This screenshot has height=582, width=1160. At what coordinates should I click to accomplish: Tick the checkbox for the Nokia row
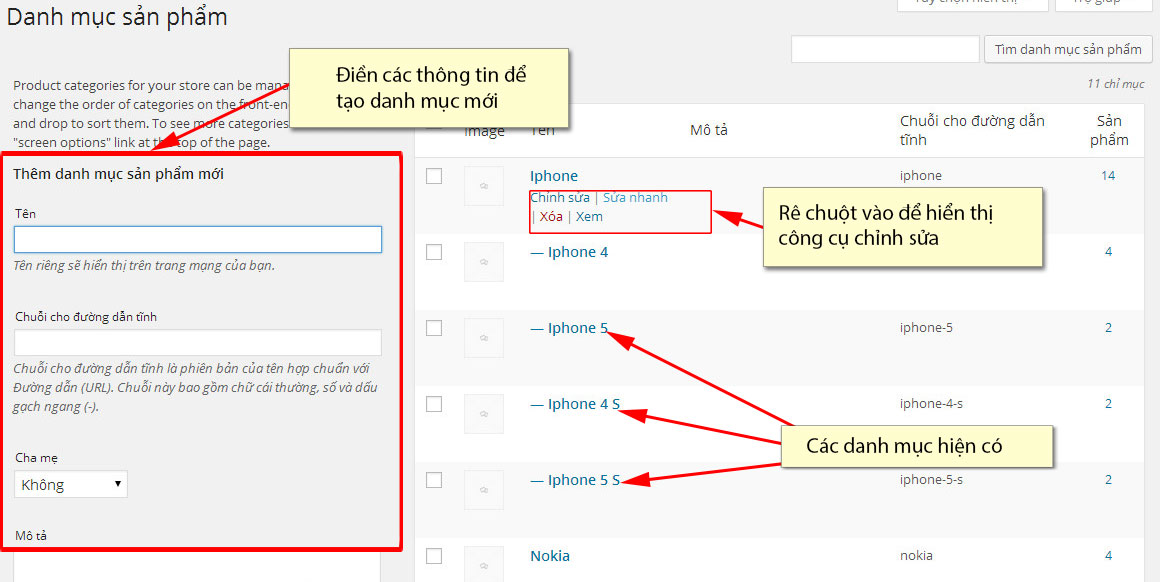434,556
